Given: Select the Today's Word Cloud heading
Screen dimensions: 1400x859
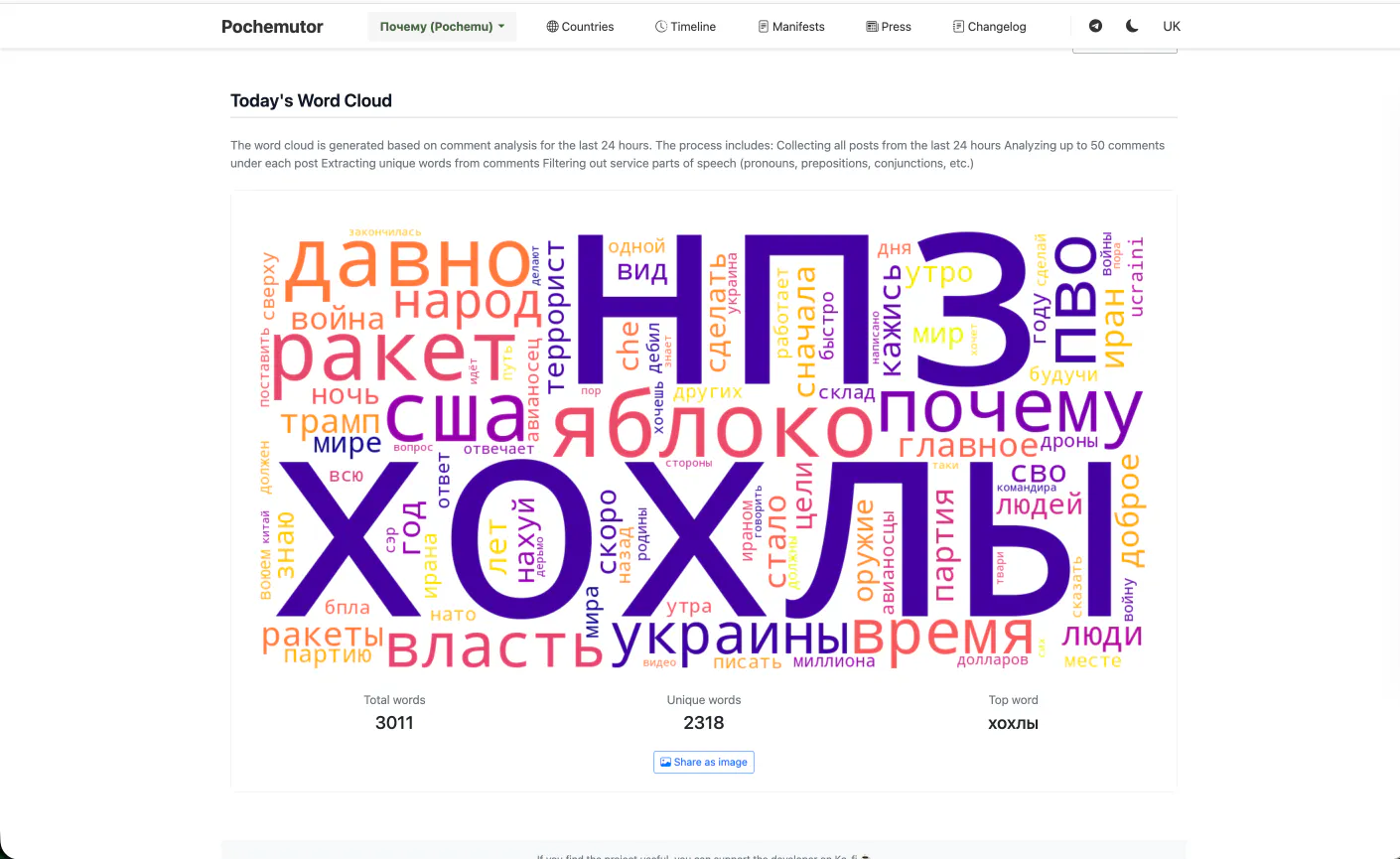Looking at the screenshot, I should tap(311, 100).
